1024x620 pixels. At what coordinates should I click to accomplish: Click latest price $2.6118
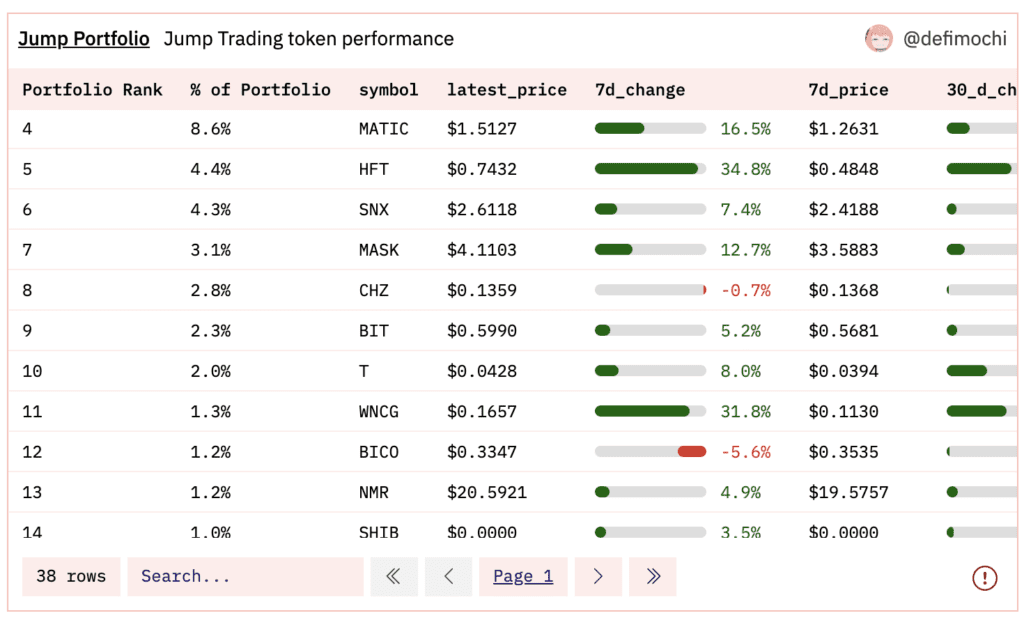click(x=482, y=210)
